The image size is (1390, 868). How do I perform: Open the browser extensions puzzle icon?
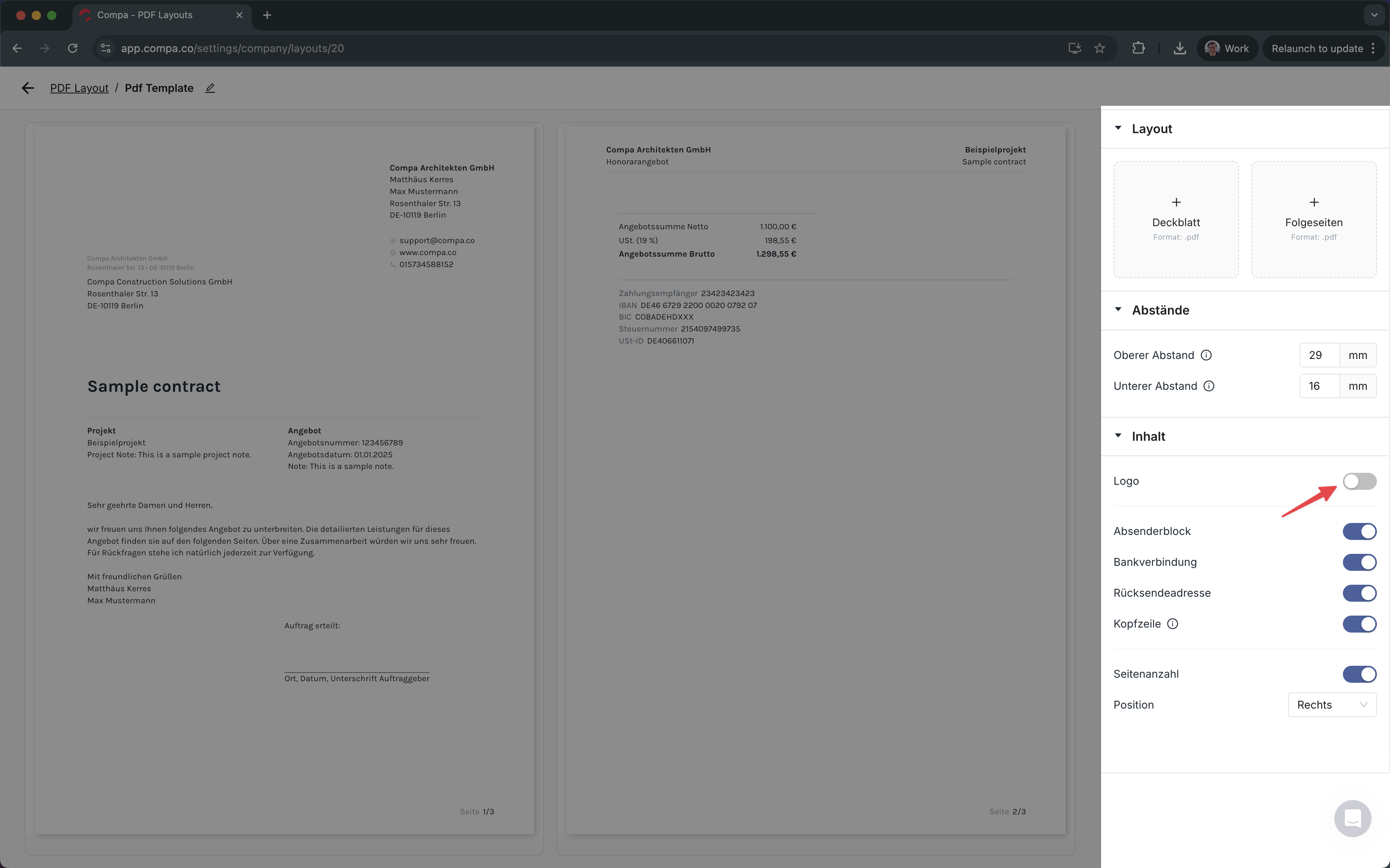(1138, 48)
